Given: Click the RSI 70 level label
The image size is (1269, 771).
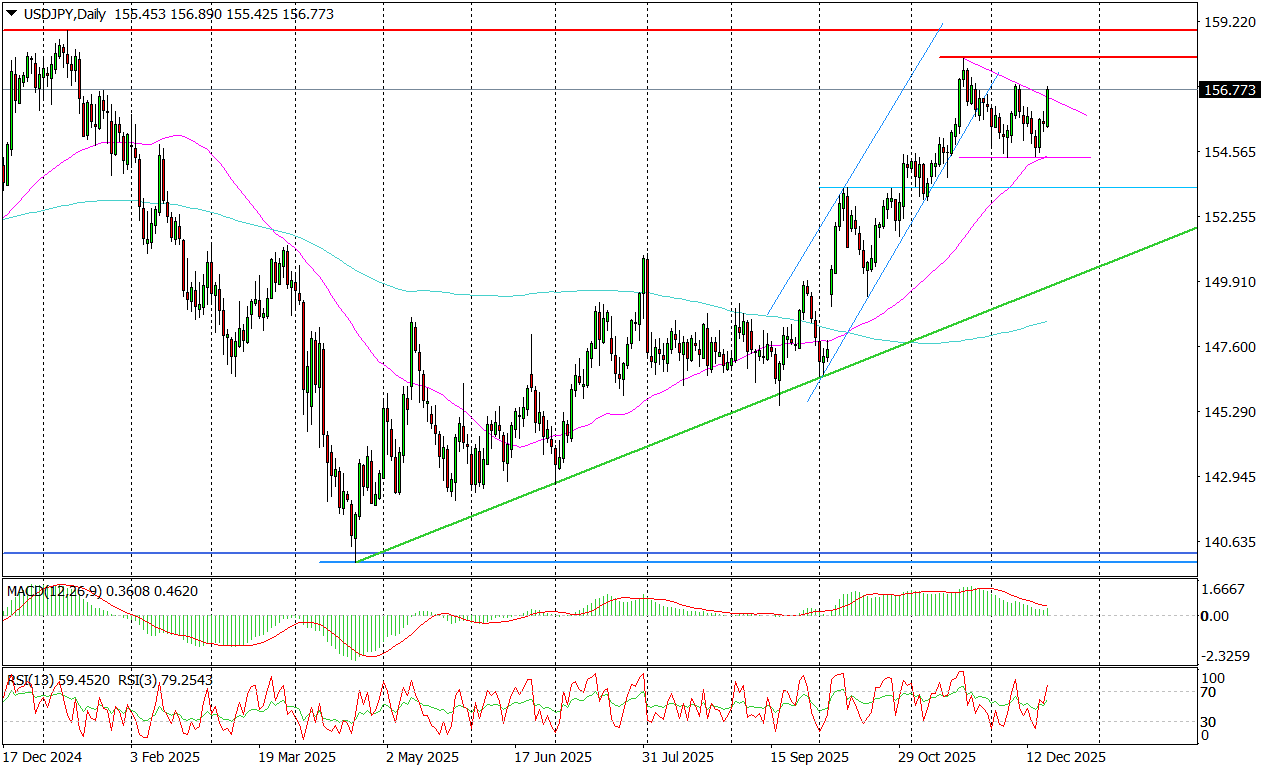Looking at the screenshot, I should [1209, 692].
